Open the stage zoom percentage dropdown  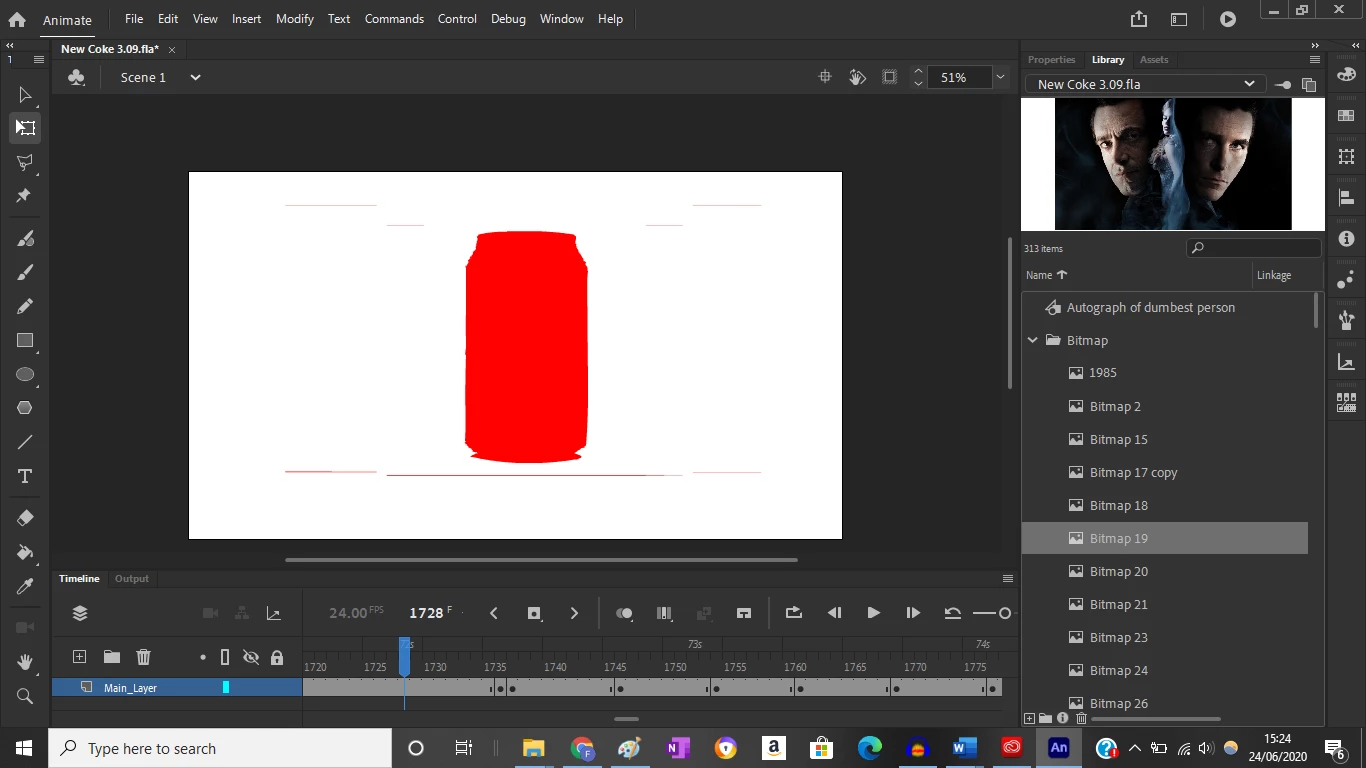click(999, 77)
